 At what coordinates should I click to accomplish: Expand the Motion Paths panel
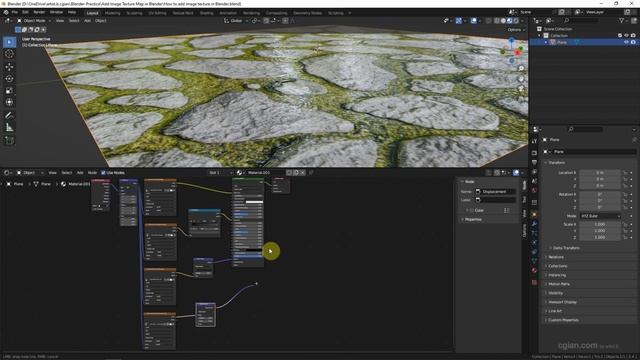pos(559,284)
